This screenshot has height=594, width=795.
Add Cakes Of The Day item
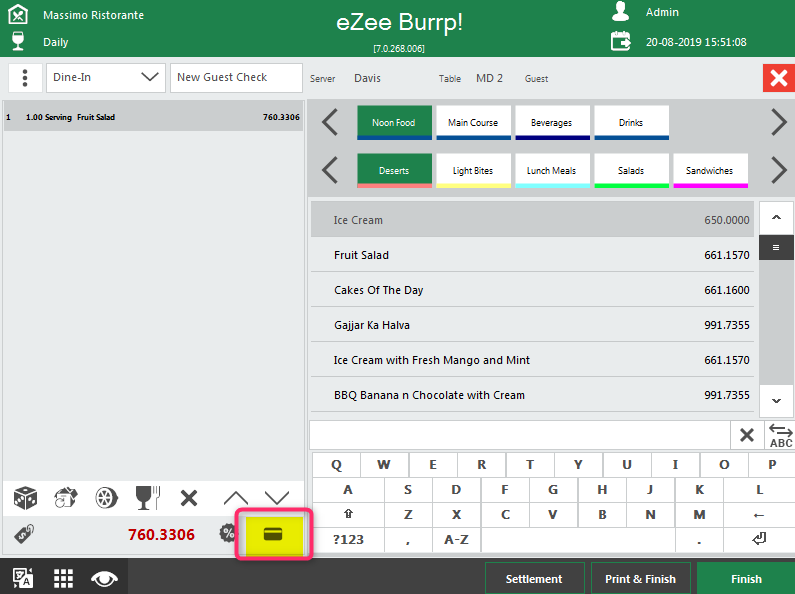click(x=532, y=290)
